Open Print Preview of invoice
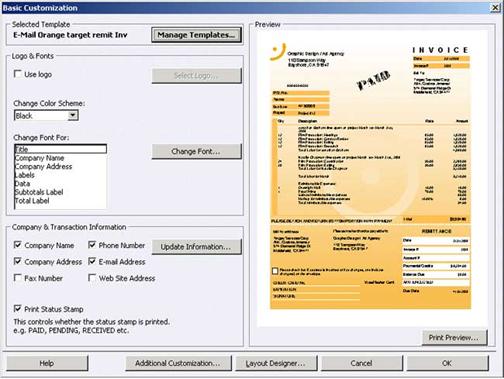The width and height of the screenshot is (504, 379). [x=454, y=338]
